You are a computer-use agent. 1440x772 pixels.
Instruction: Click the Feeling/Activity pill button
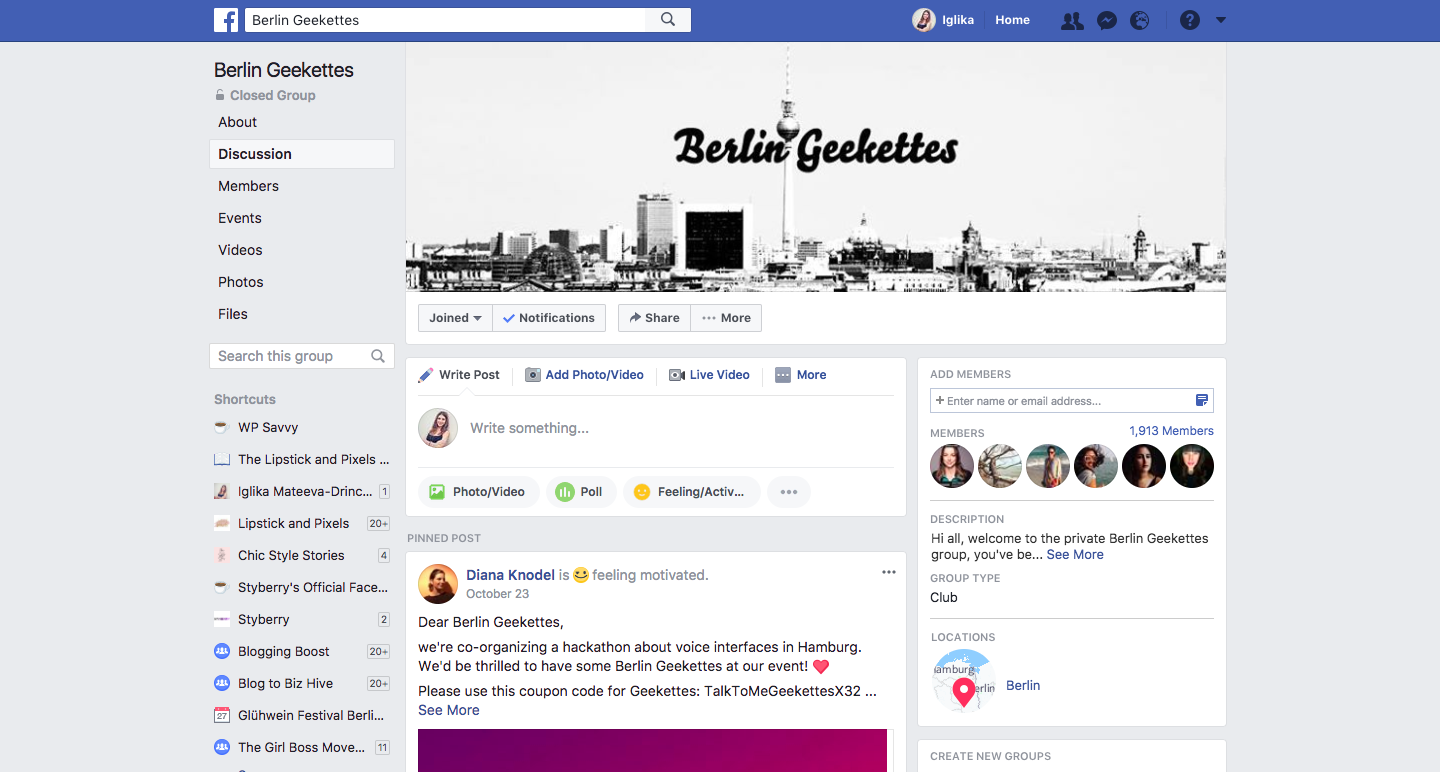tap(691, 492)
